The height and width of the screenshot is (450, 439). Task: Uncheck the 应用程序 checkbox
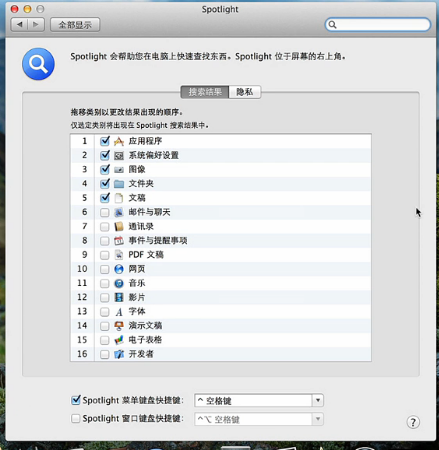[105, 141]
